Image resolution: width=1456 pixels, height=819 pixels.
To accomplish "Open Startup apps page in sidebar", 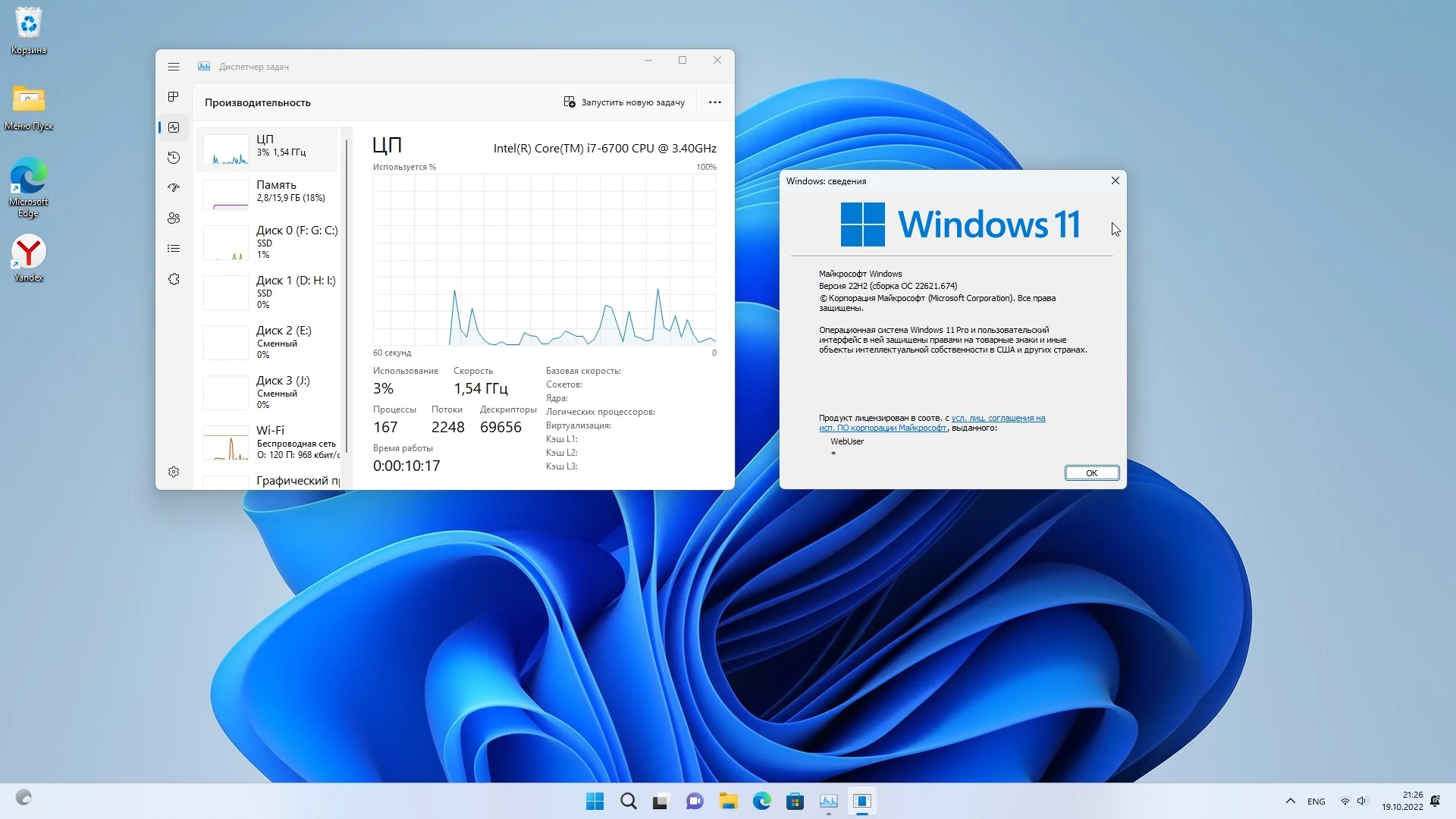I will pos(174,187).
